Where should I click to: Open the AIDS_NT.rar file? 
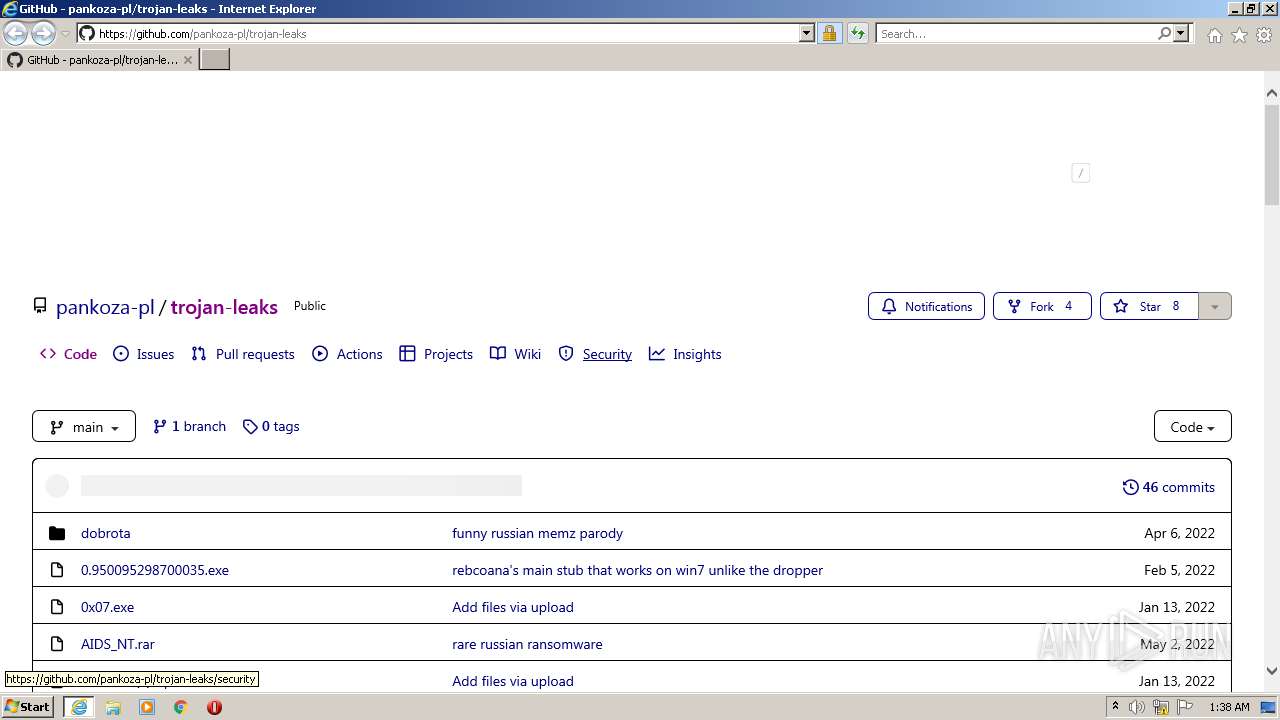pos(118,644)
